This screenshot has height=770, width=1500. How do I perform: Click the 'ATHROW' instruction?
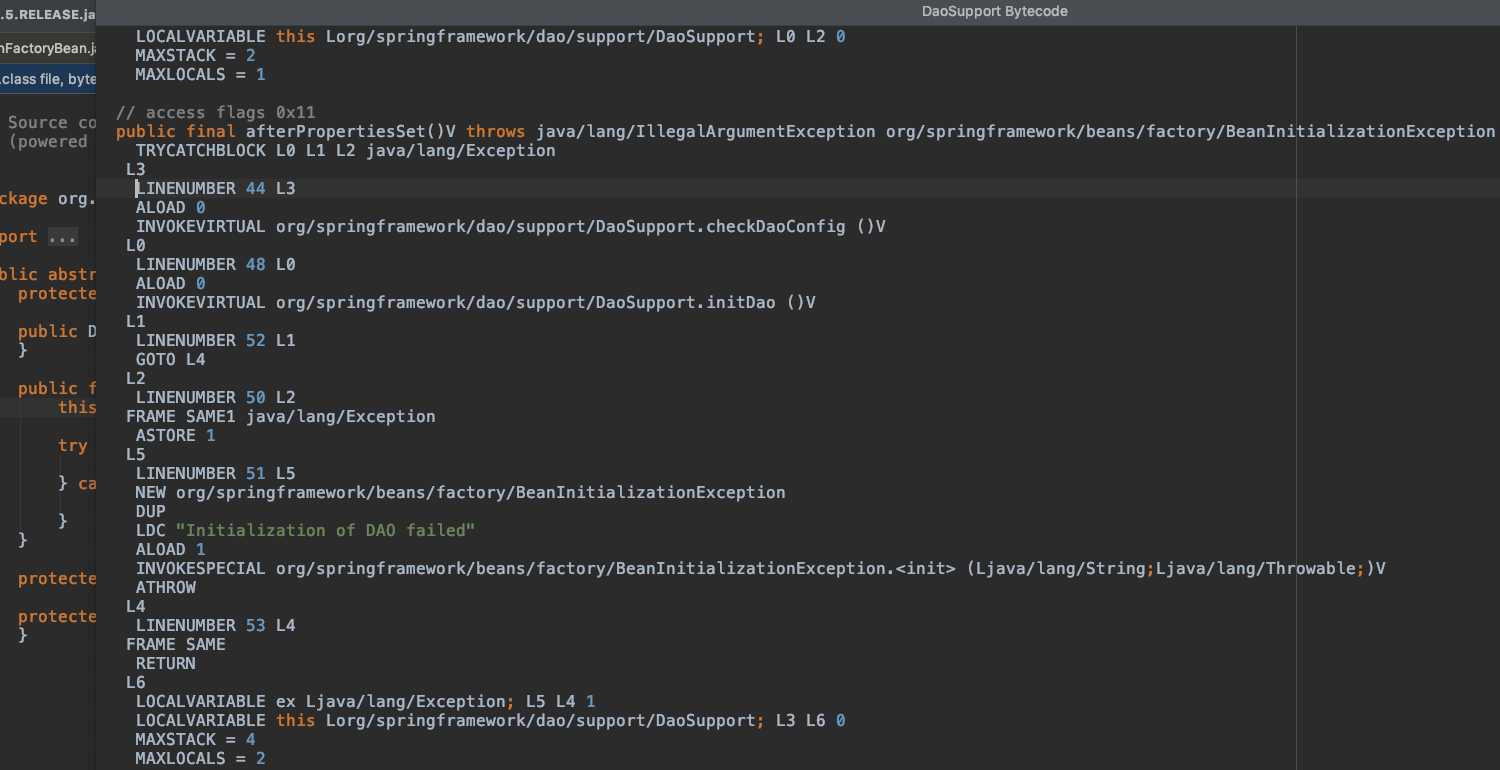point(166,587)
